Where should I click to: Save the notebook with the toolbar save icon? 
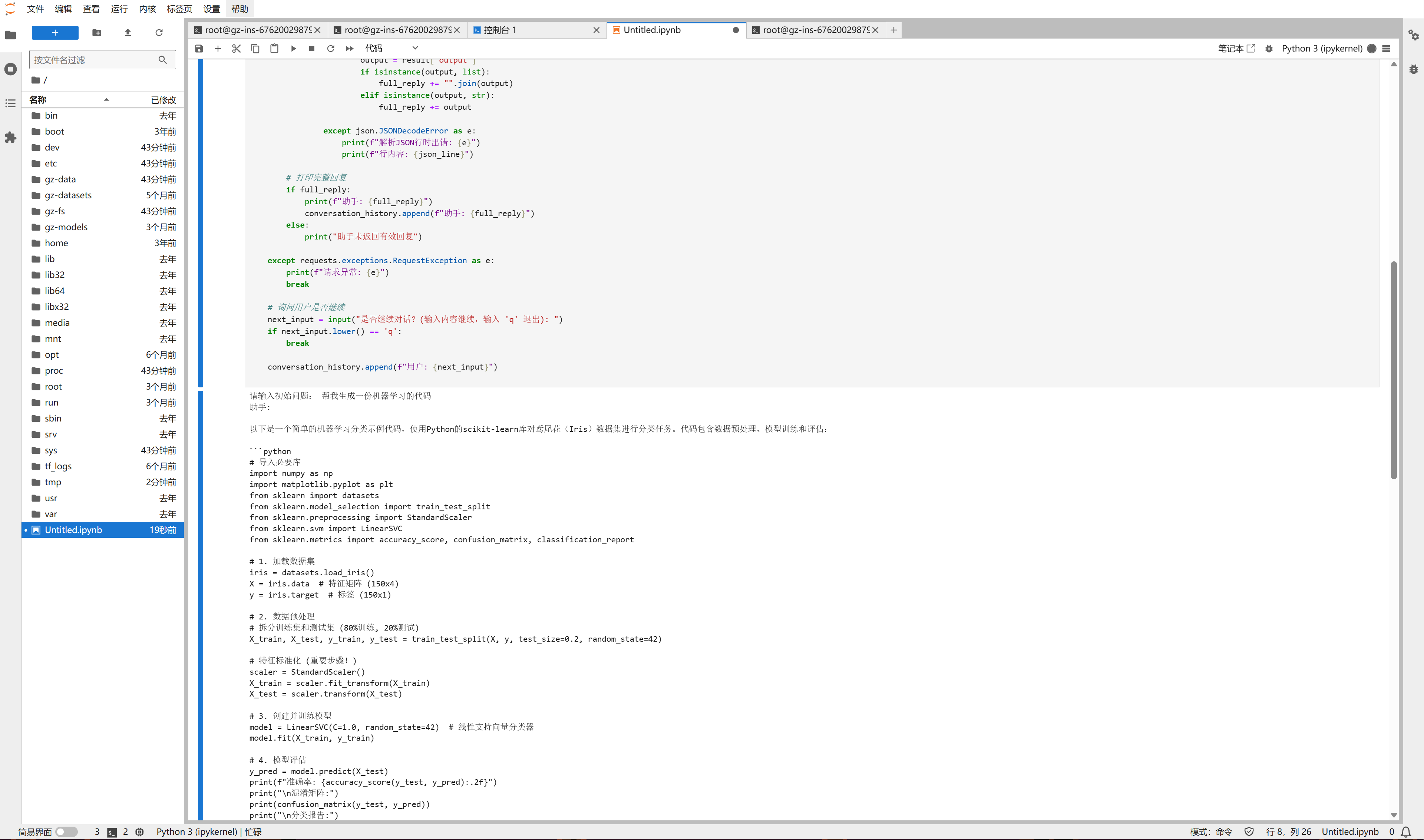199,49
